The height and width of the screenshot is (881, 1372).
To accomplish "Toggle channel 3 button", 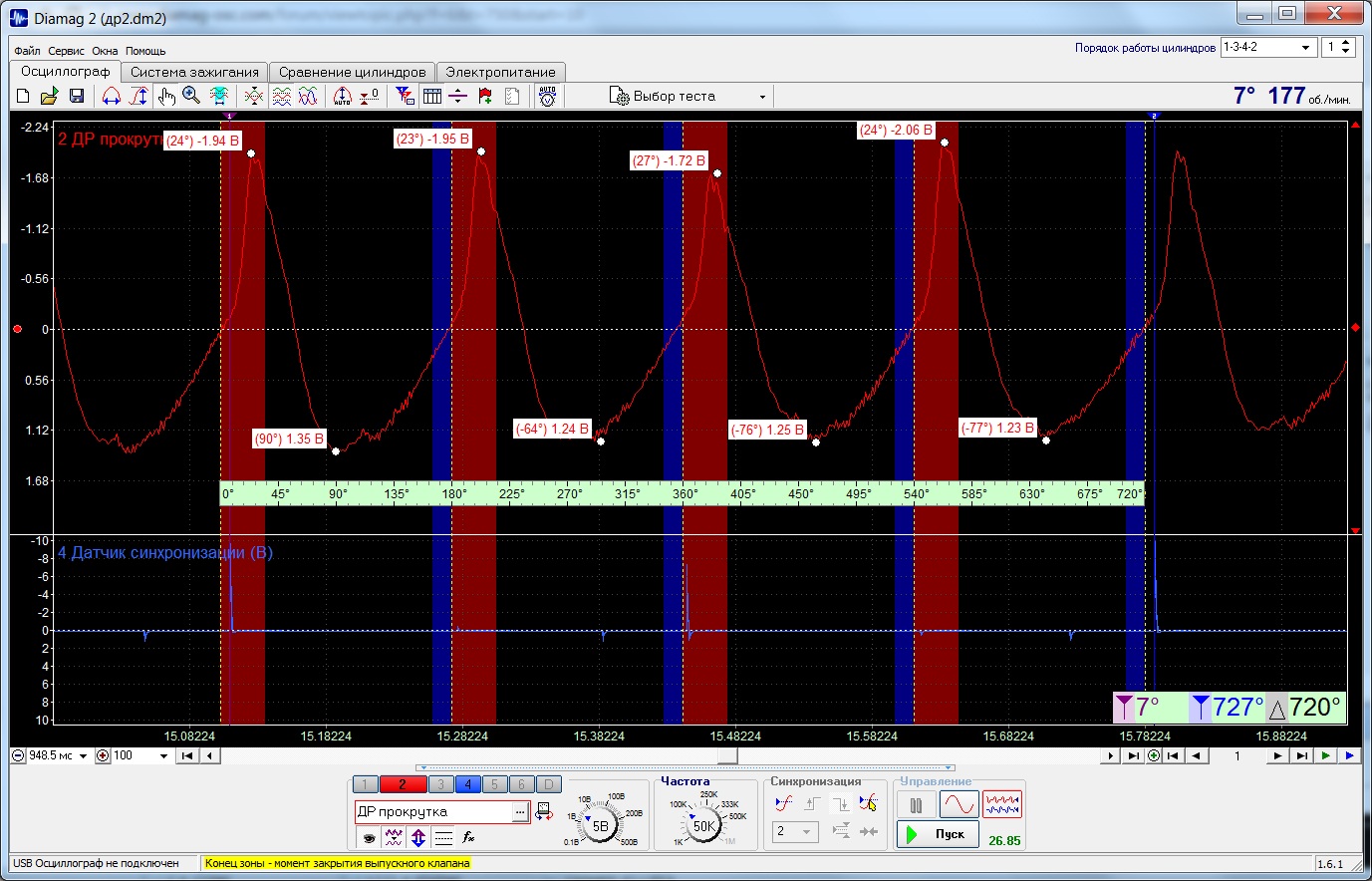I will pos(441,784).
